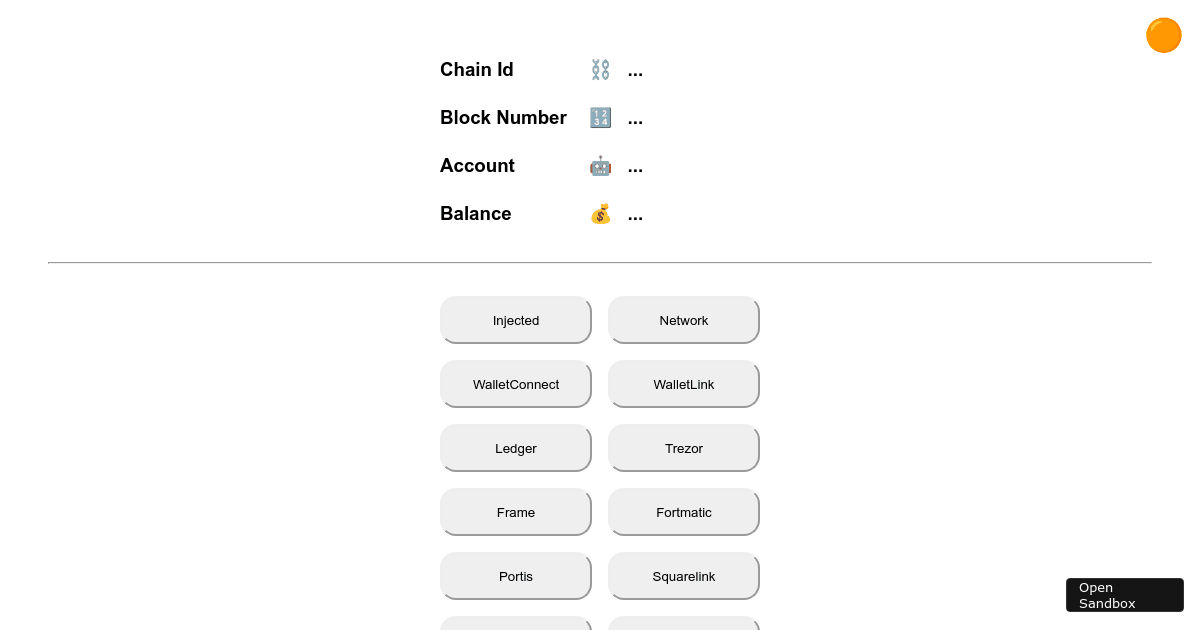Click the chain-link icon beside Chain Id
This screenshot has height=630, width=1200.
[x=600, y=70]
